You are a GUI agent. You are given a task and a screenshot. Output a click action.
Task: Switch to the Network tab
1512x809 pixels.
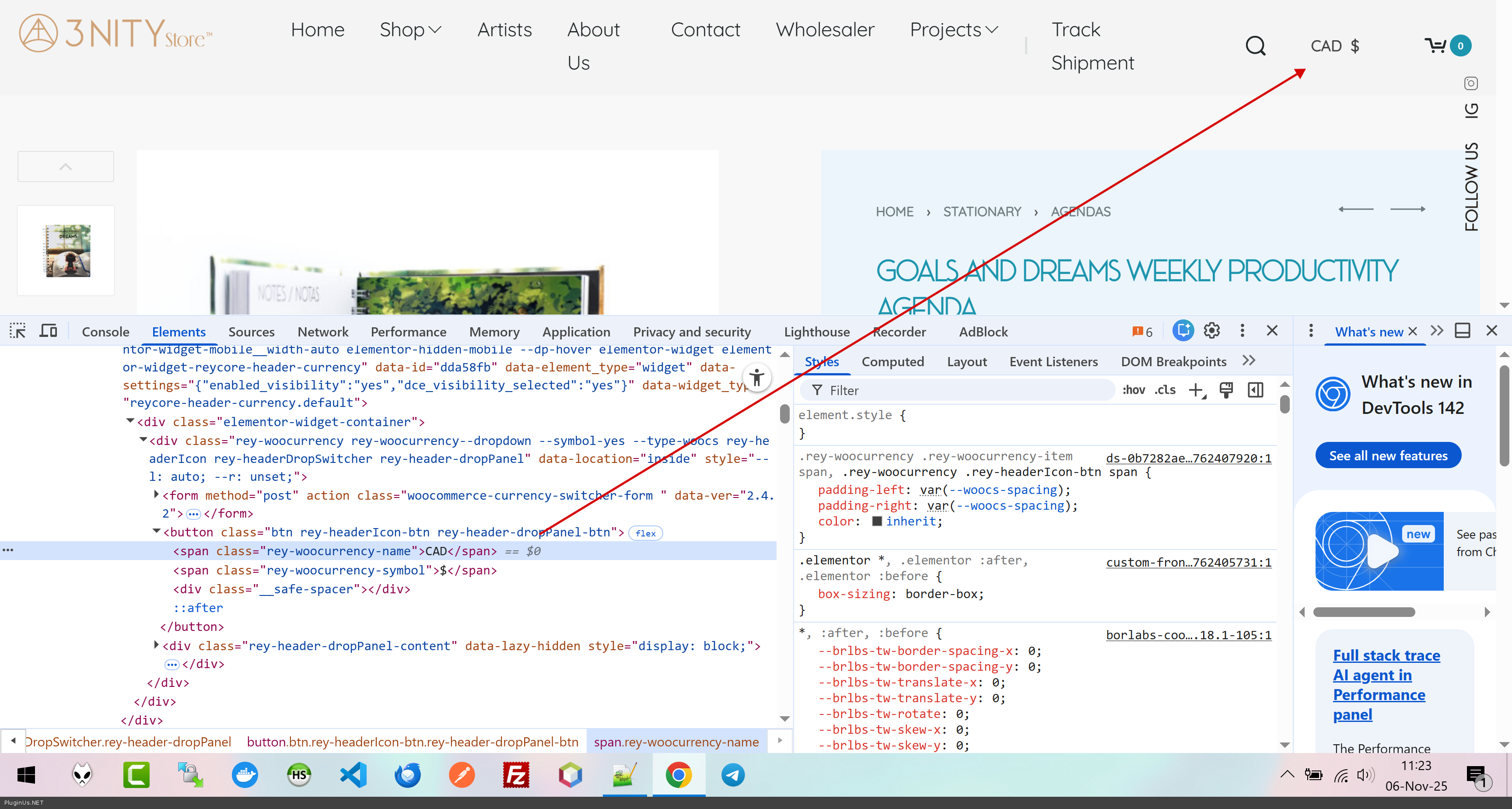coord(322,332)
